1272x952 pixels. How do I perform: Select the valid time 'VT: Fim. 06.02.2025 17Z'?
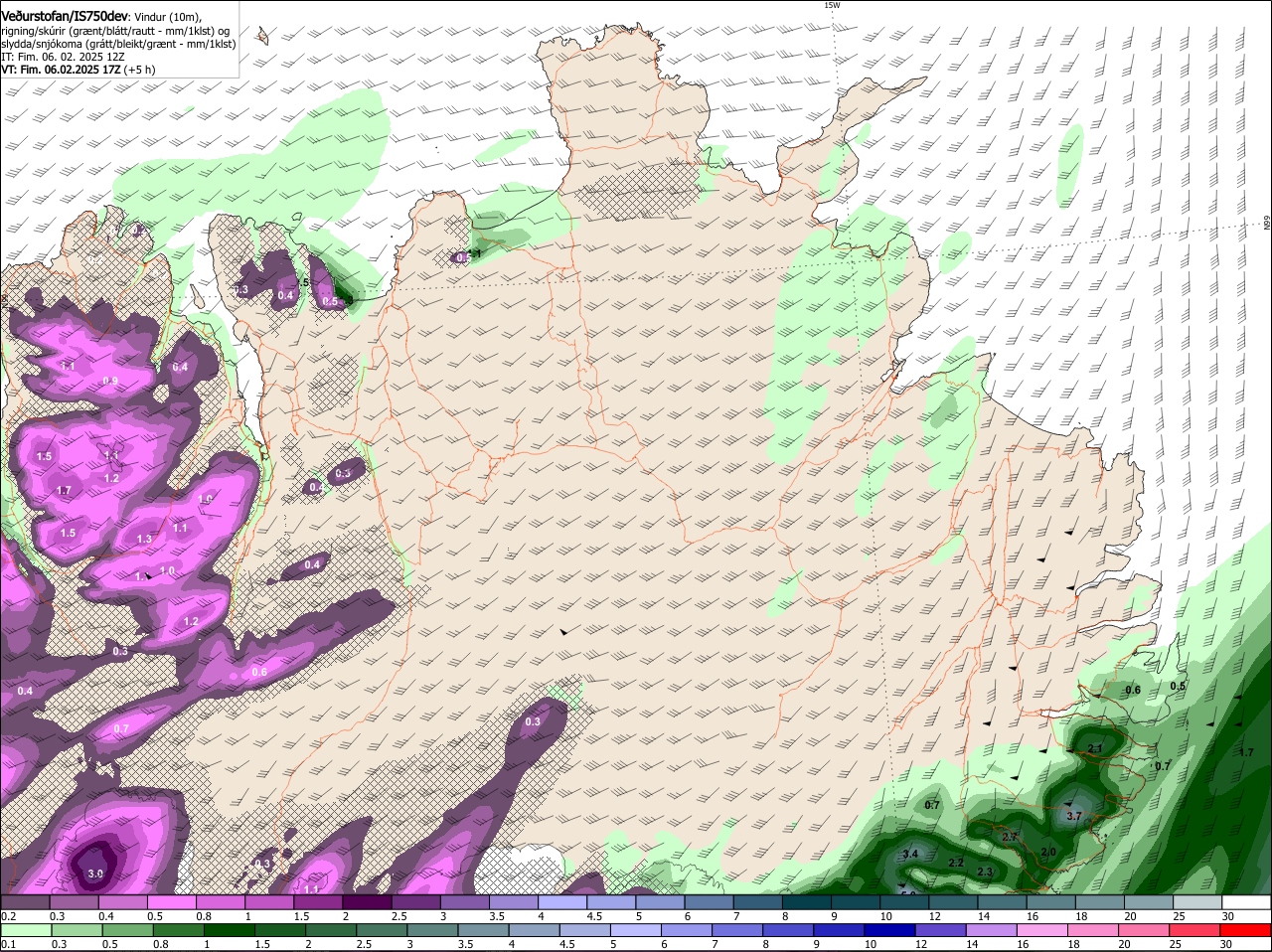click(x=63, y=70)
